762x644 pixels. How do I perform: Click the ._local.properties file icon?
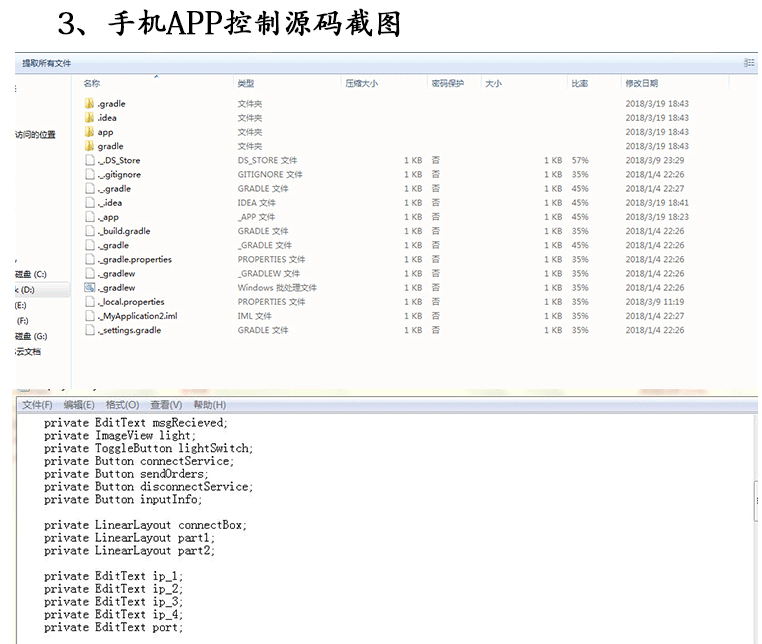click(89, 302)
